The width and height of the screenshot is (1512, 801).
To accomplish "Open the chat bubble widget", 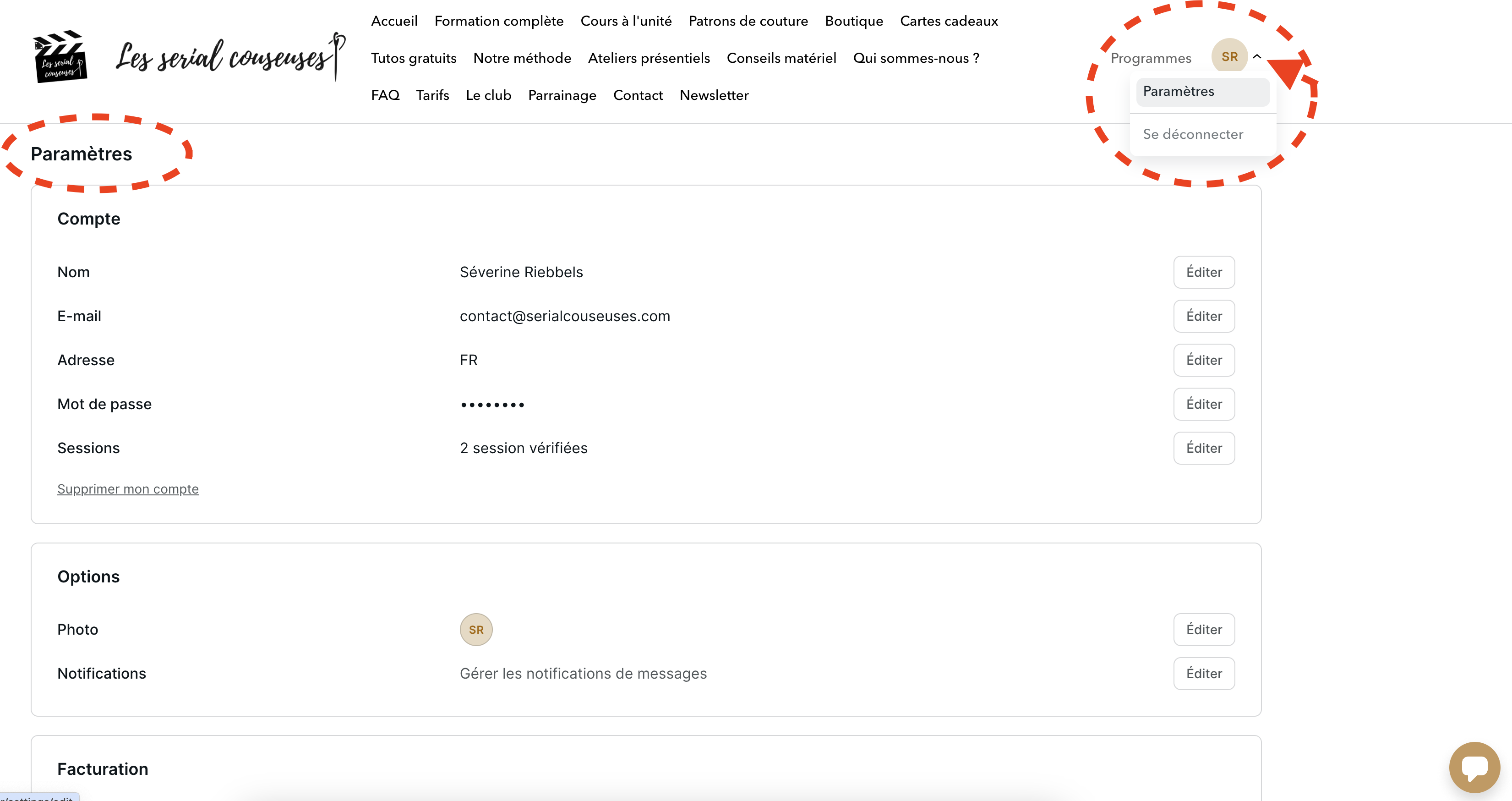I will pos(1474,767).
